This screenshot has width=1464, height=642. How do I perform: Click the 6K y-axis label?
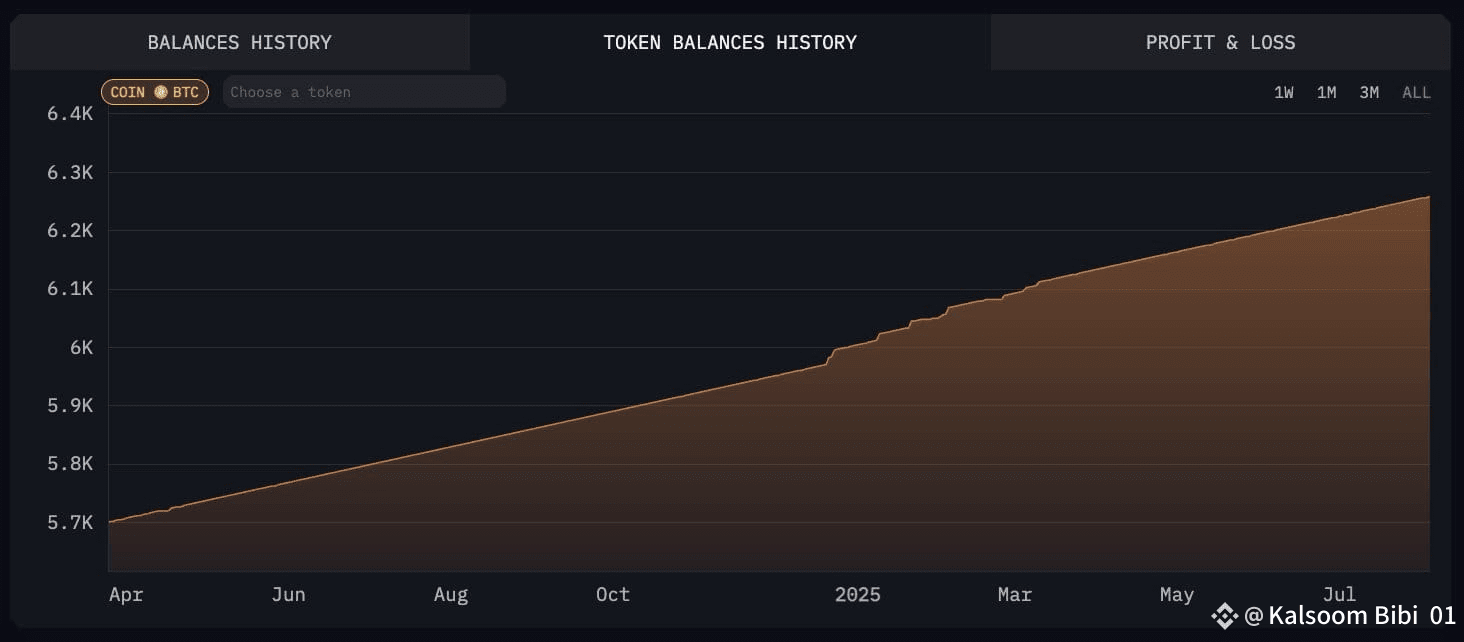pyautogui.click(x=82, y=347)
